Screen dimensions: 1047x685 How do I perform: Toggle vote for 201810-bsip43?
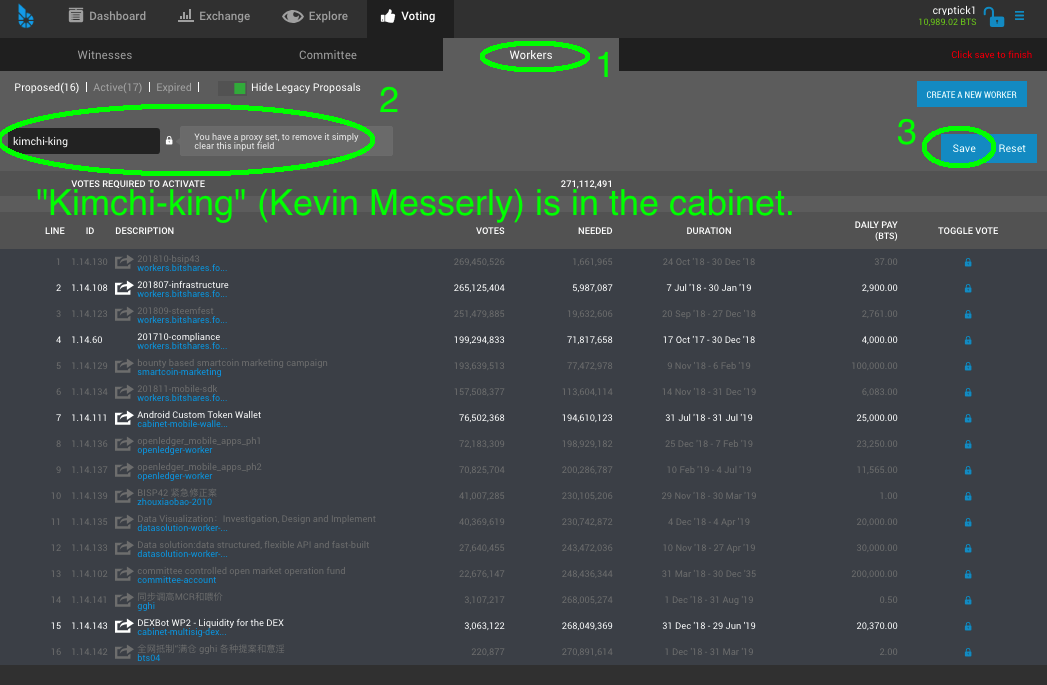tap(968, 262)
